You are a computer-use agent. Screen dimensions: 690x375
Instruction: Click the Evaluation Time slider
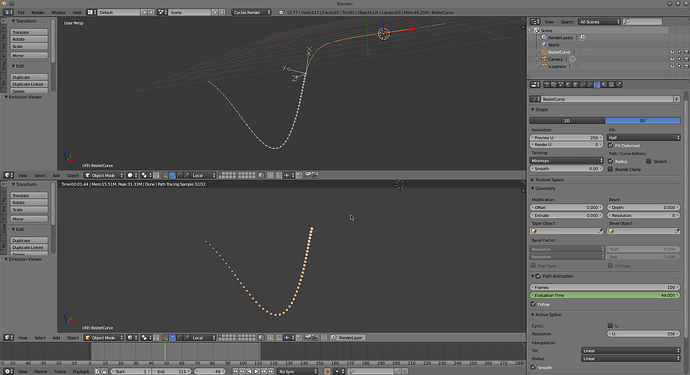[x=605, y=295]
